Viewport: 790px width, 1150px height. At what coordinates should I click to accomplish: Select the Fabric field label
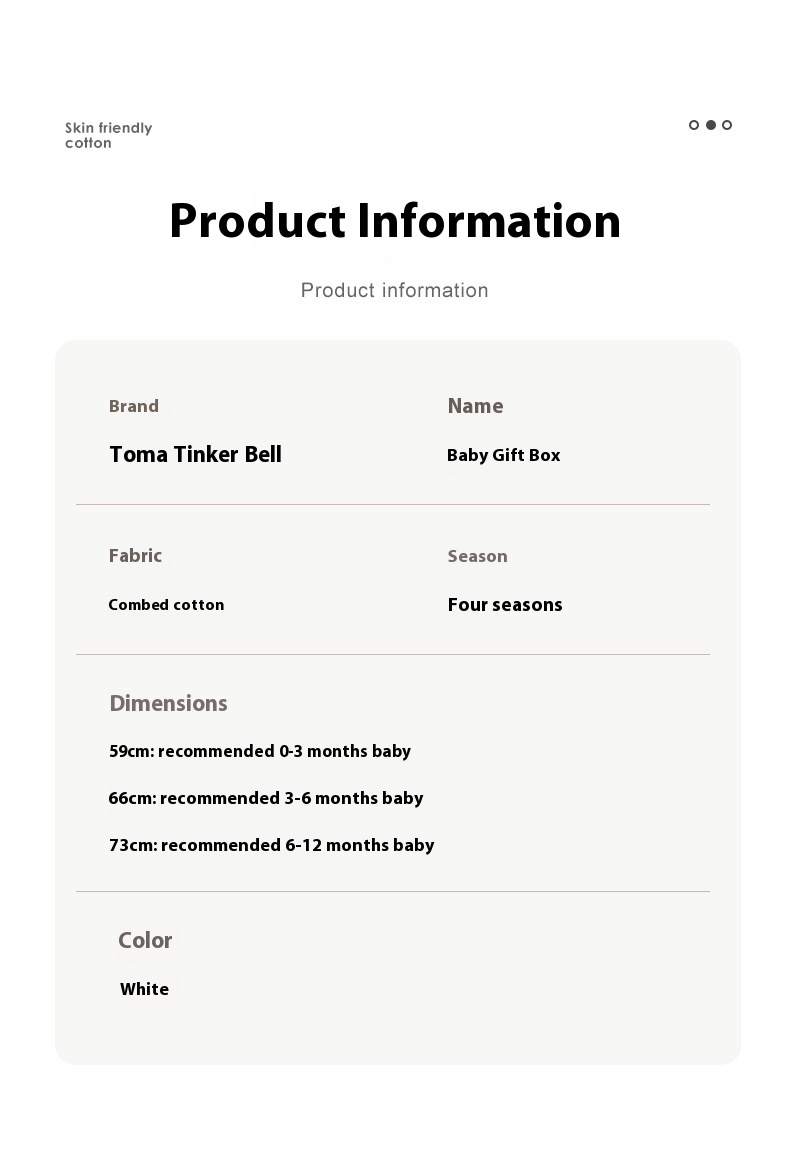pos(135,556)
